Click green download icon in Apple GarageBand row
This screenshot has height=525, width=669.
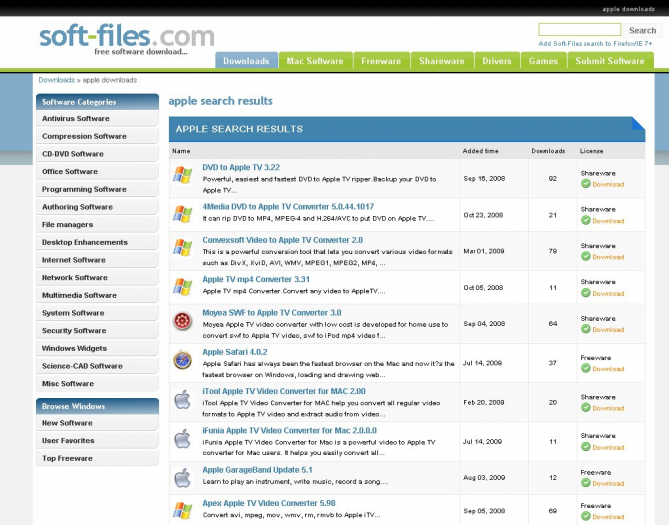(x=586, y=483)
